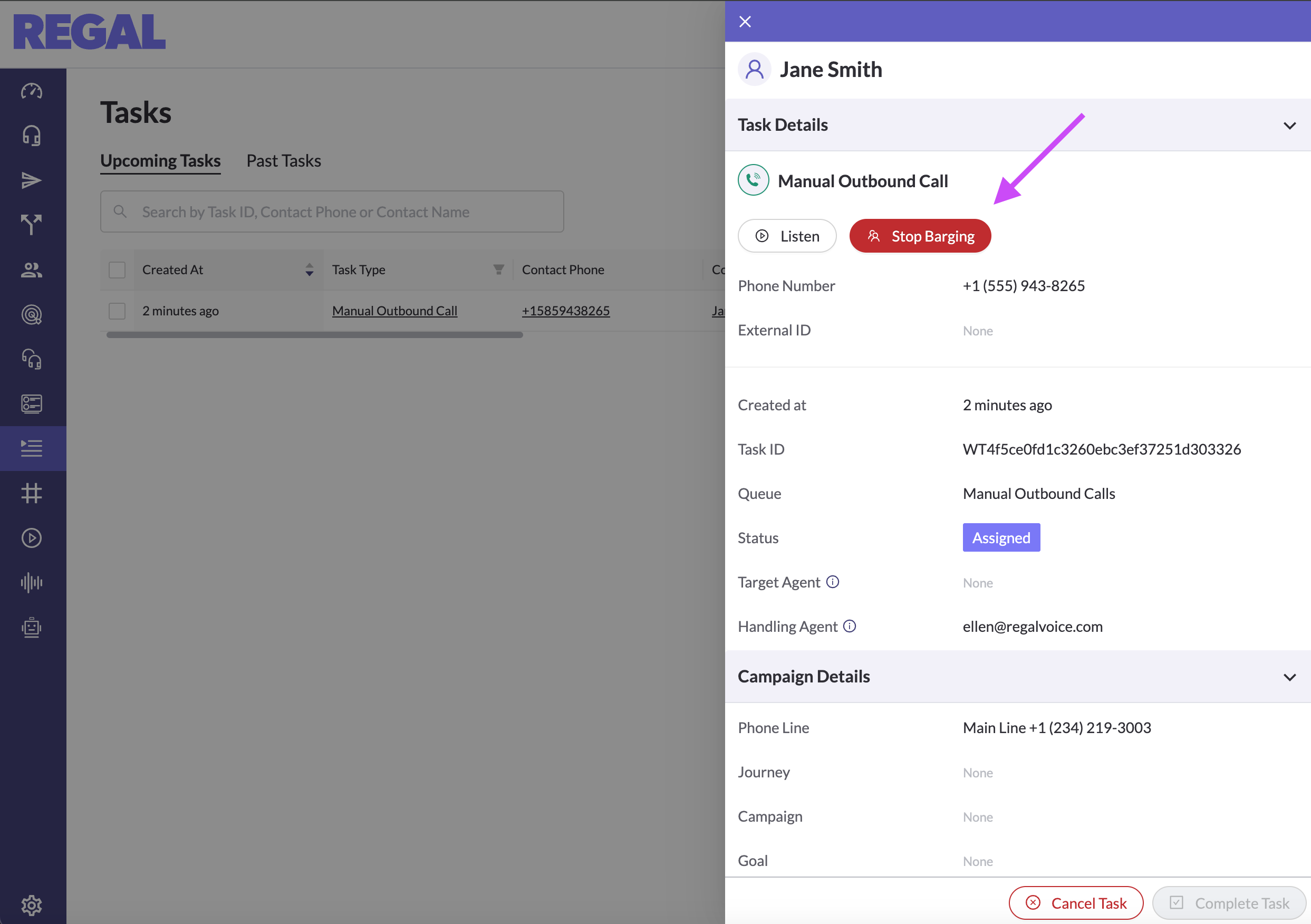
Task: Click Jane Smith's contact avatar icon
Action: (x=754, y=70)
